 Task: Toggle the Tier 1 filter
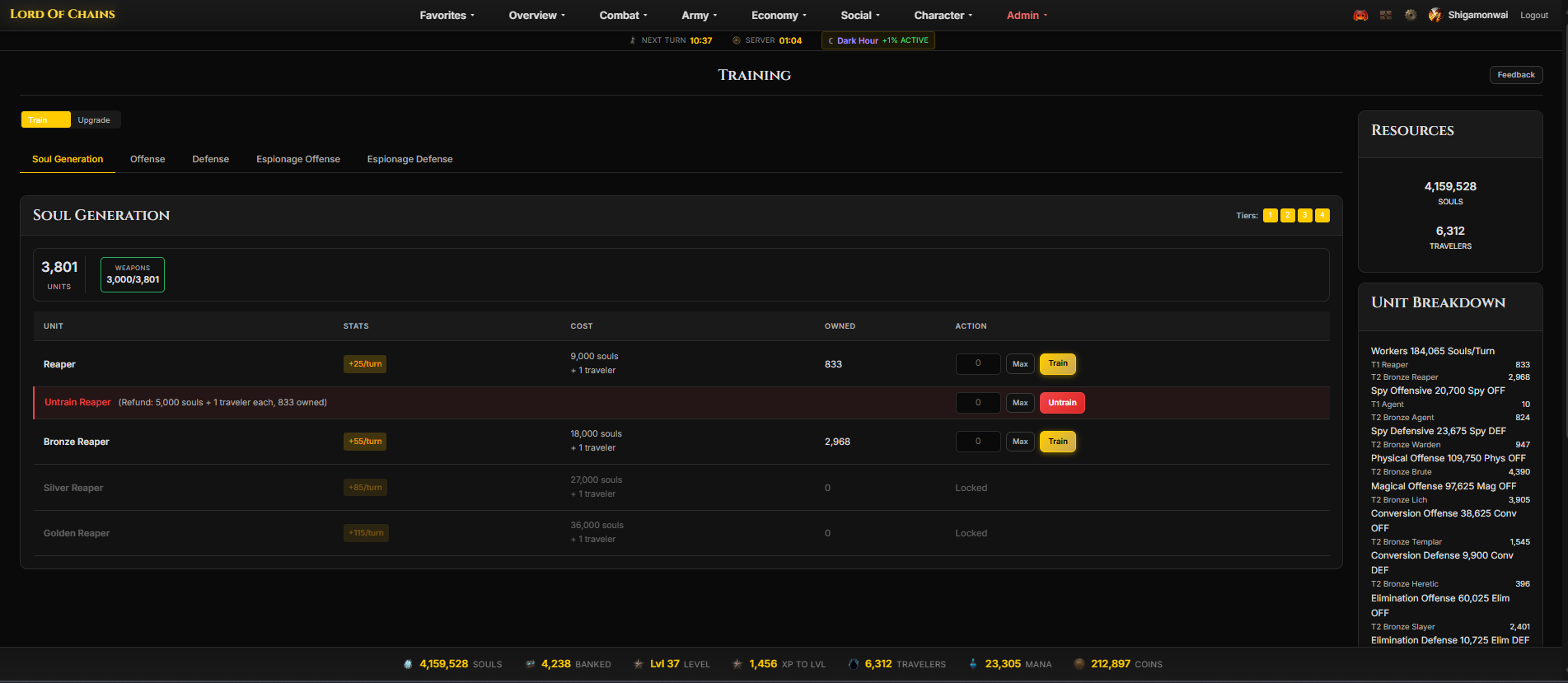coord(1270,215)
